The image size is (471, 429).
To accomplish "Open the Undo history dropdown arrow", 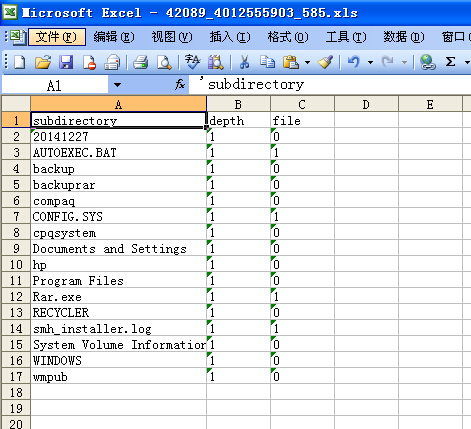I will [370, 62].
